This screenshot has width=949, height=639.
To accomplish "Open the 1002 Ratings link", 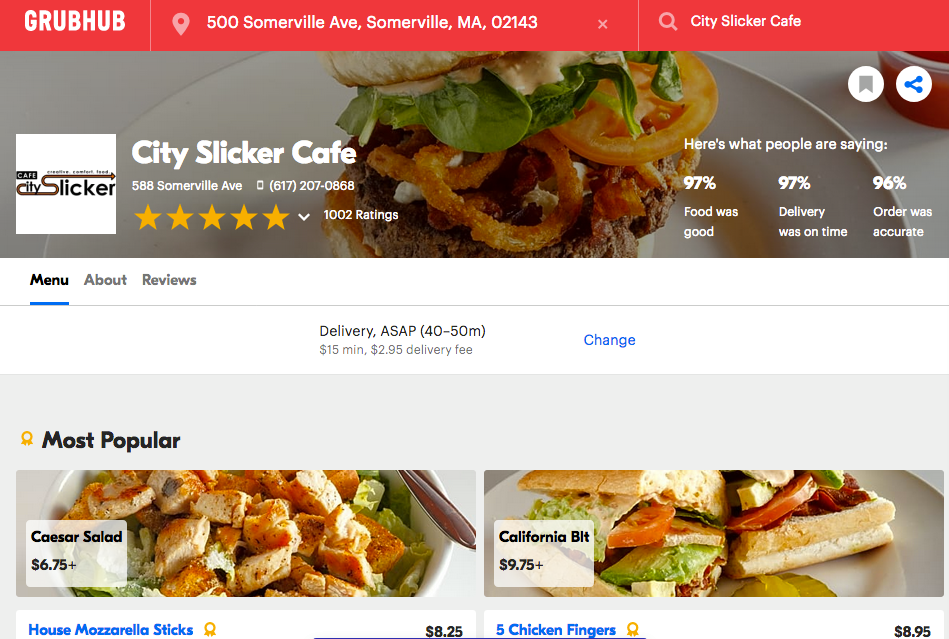I will pos(361,215).
